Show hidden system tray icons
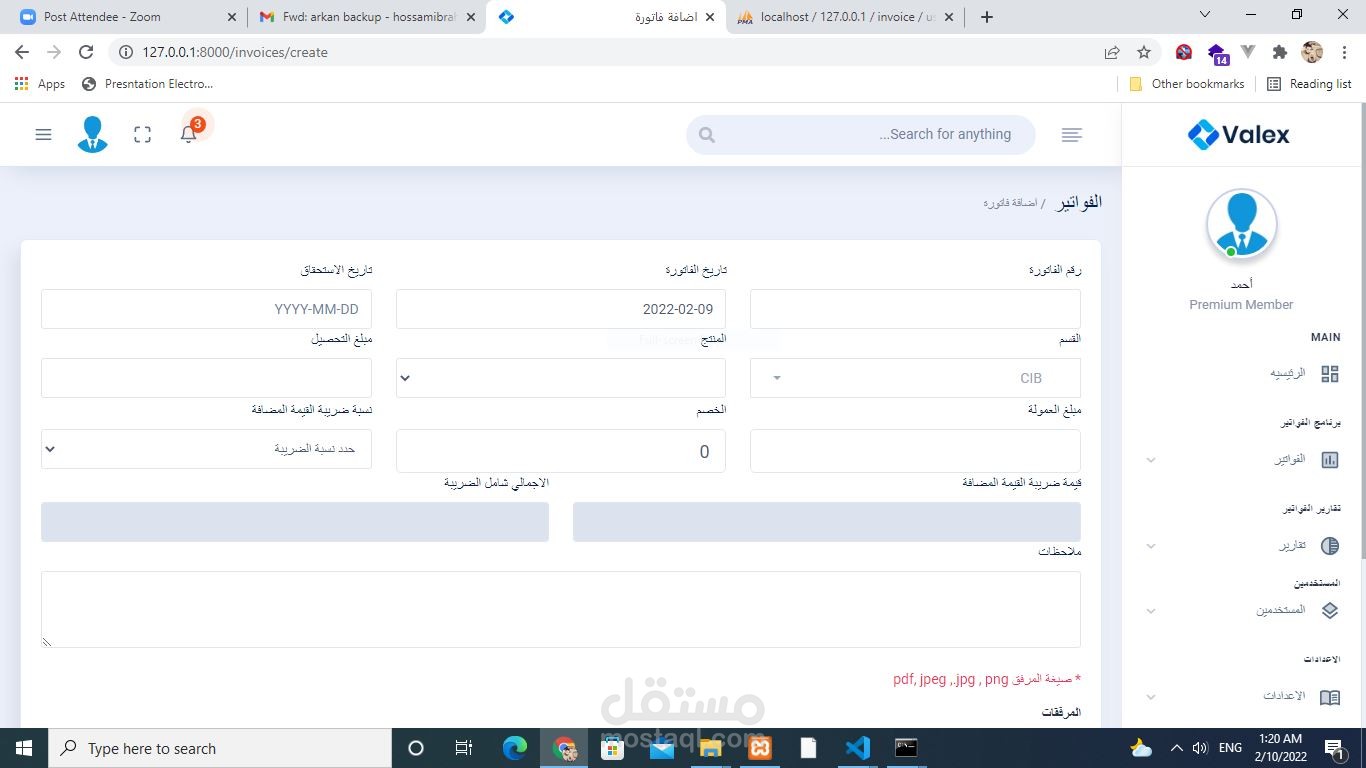The height and width of the screenshot is (768, 1366). tap(1177, 747)
